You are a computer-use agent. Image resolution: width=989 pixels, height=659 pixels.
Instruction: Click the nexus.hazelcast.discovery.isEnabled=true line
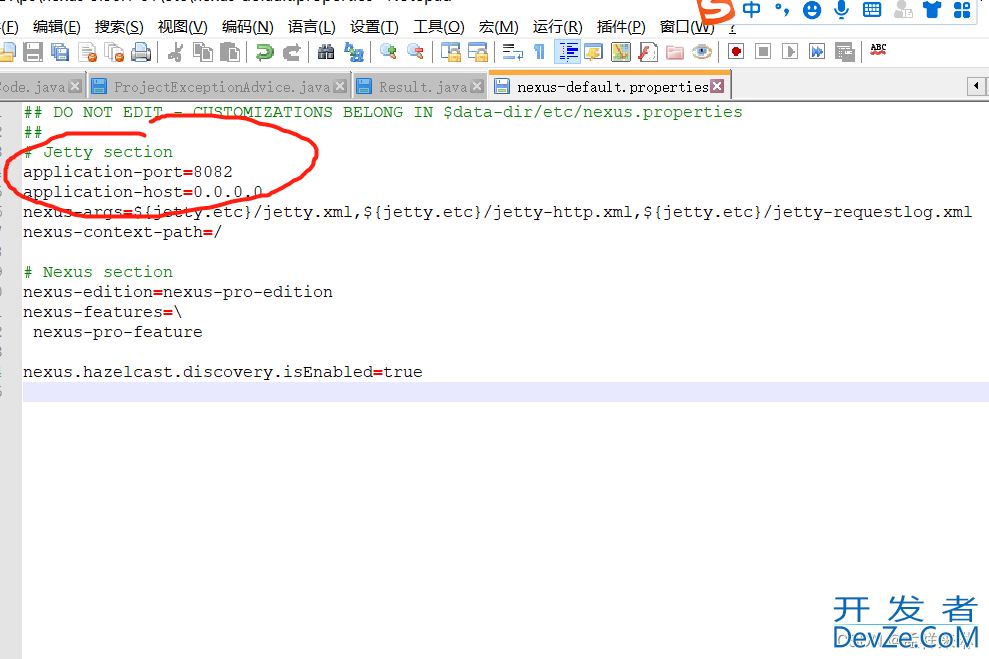coord(223,372)
